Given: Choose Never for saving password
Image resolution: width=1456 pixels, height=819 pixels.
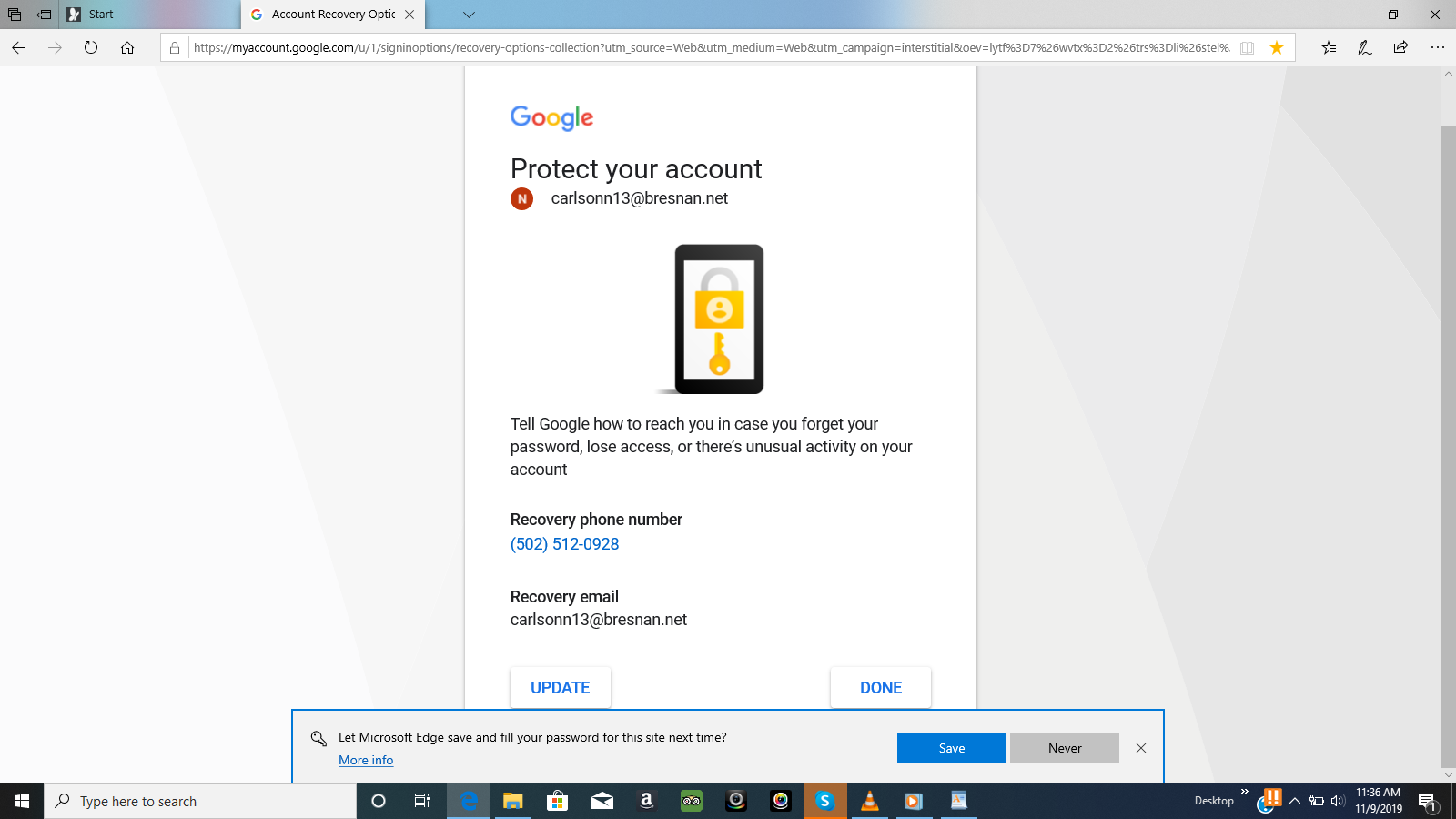Looking at the screenshot, I should (x=1065, y=748).
